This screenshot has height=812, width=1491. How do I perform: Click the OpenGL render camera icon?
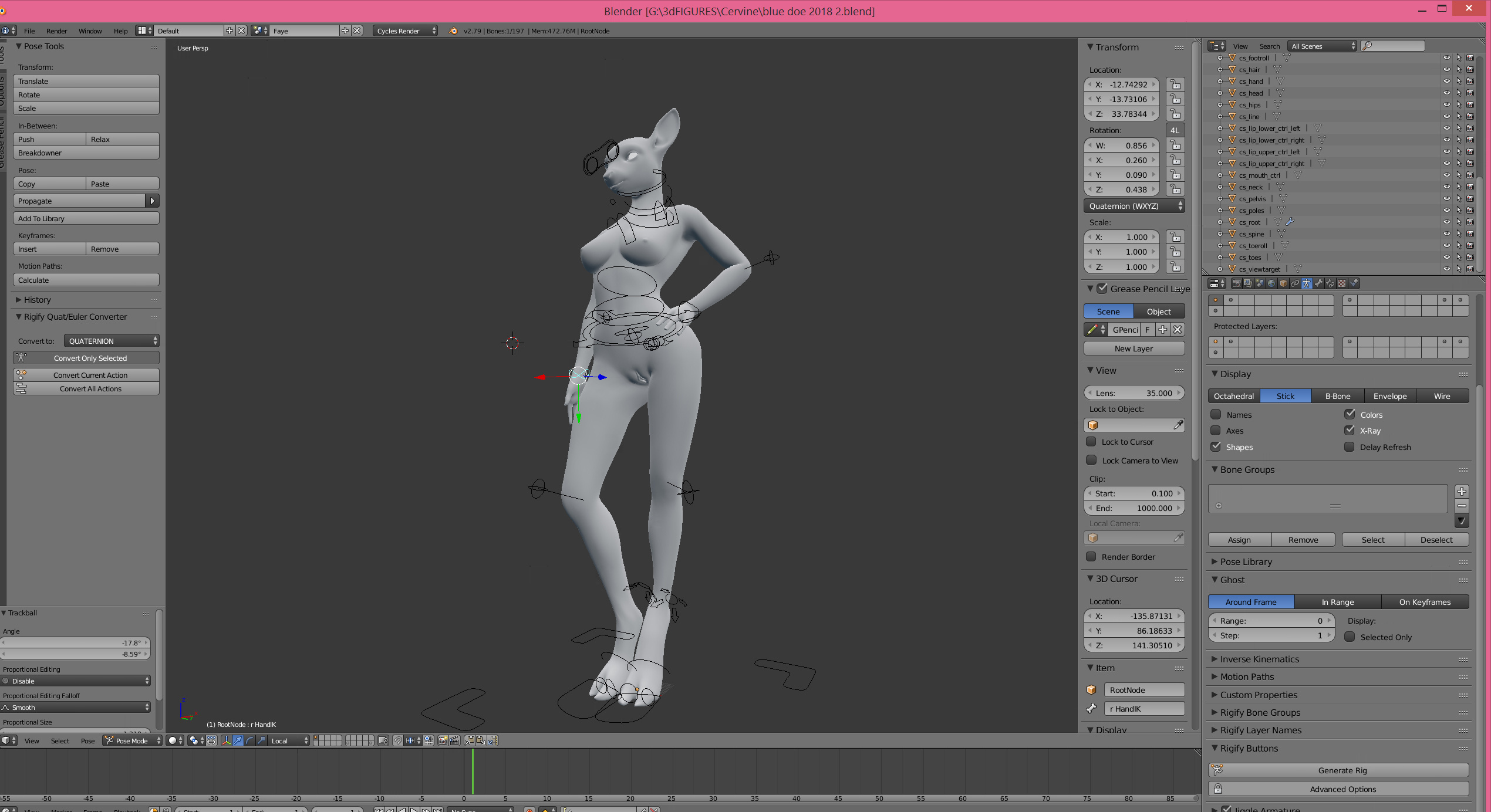pos(443,740)
